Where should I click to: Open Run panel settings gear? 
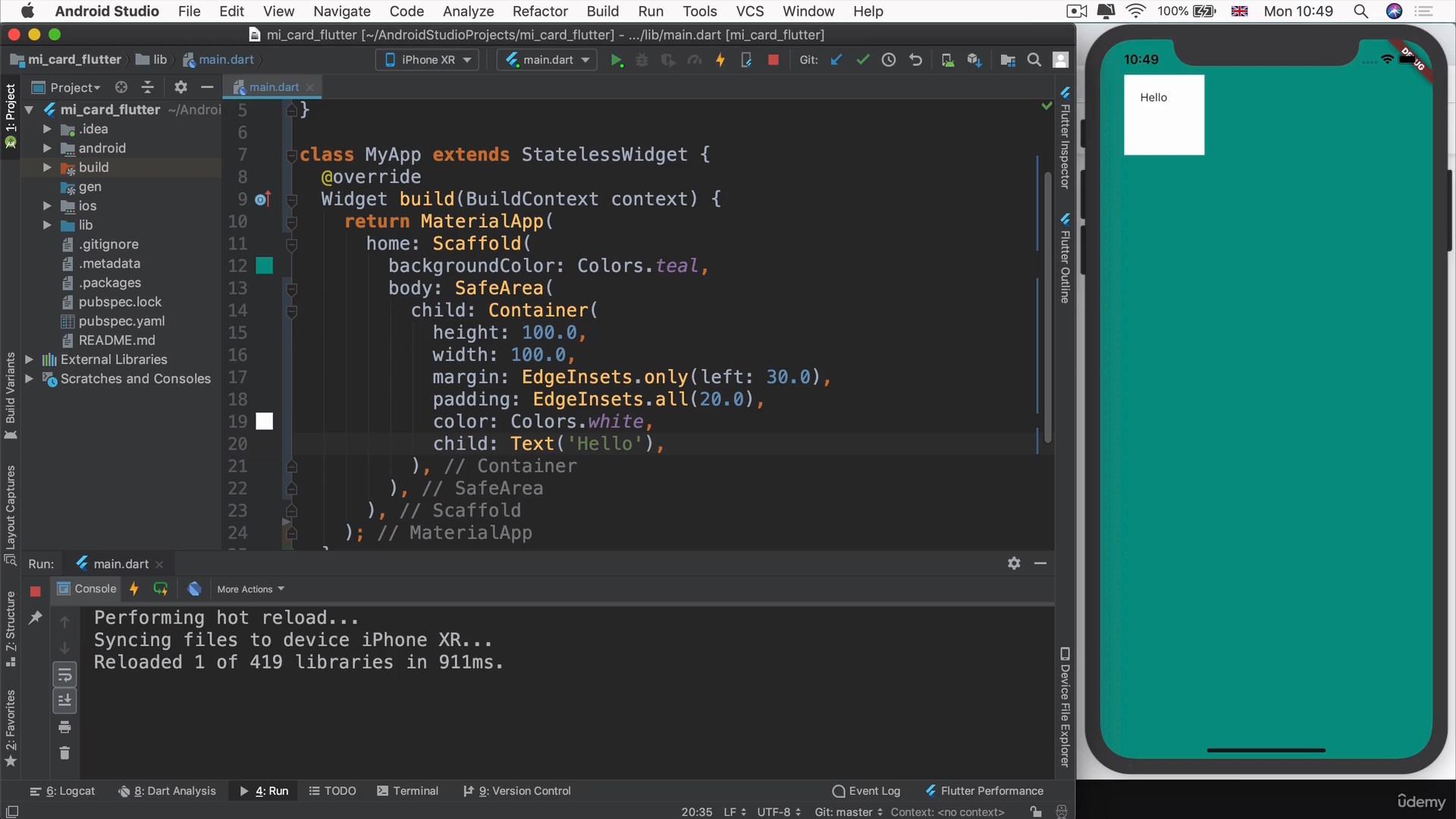(x=1014, y=563)
